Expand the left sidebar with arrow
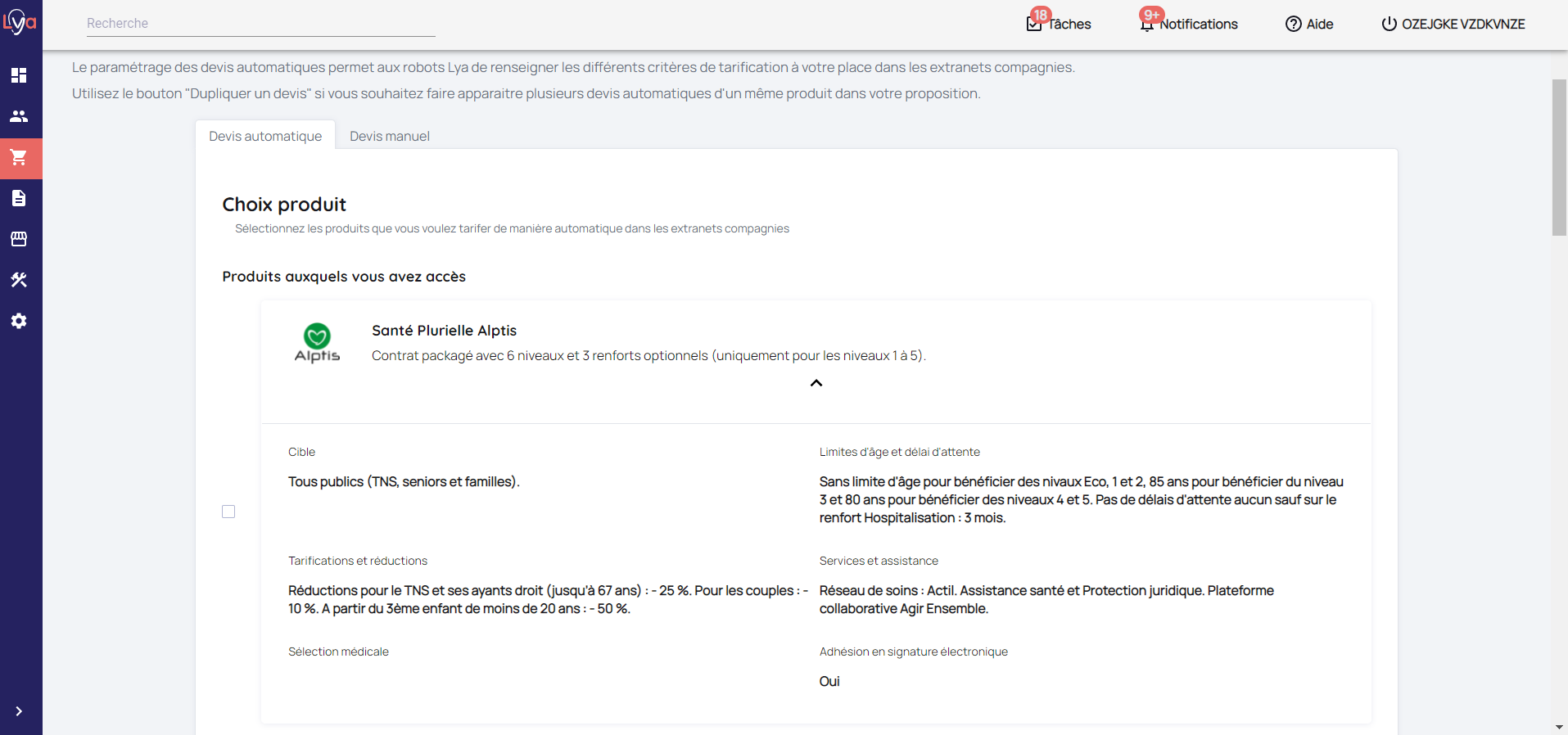Viewport: 1568px width, 735px height. point(19,711)
